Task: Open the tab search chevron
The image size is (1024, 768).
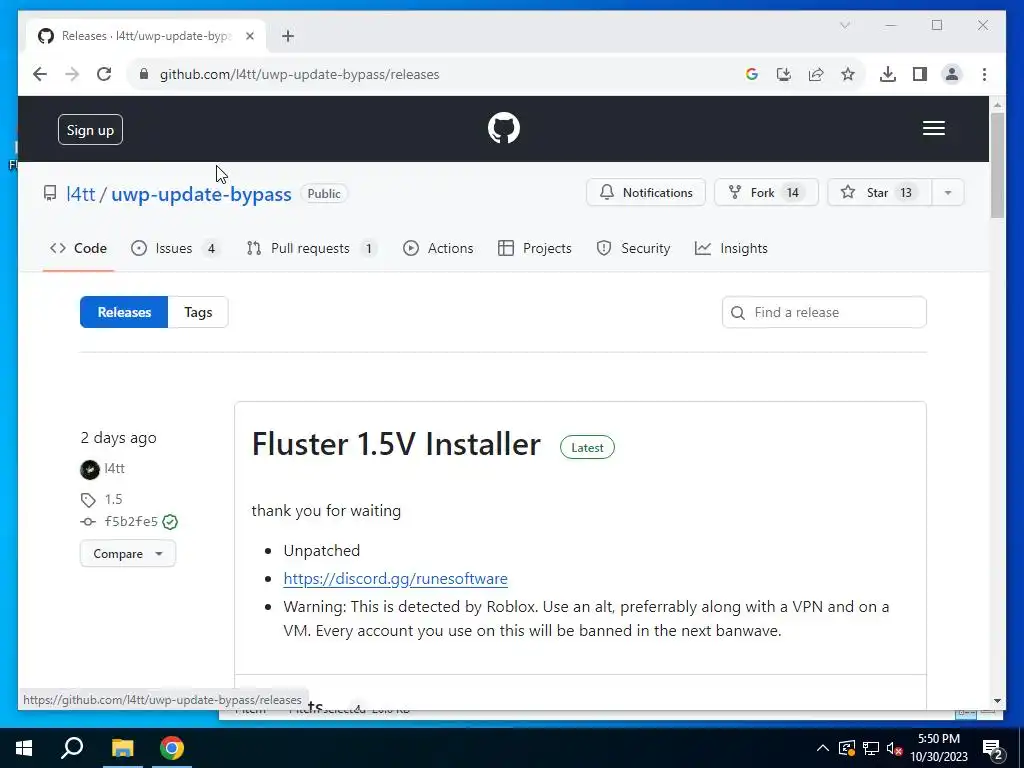Action: (844, 25)
